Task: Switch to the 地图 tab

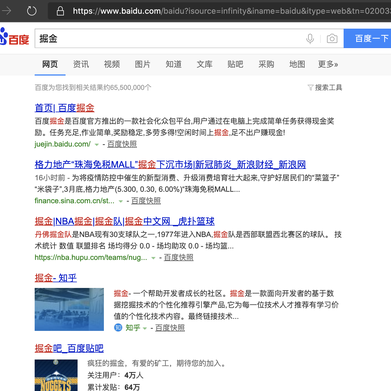Action: [297, 64]
